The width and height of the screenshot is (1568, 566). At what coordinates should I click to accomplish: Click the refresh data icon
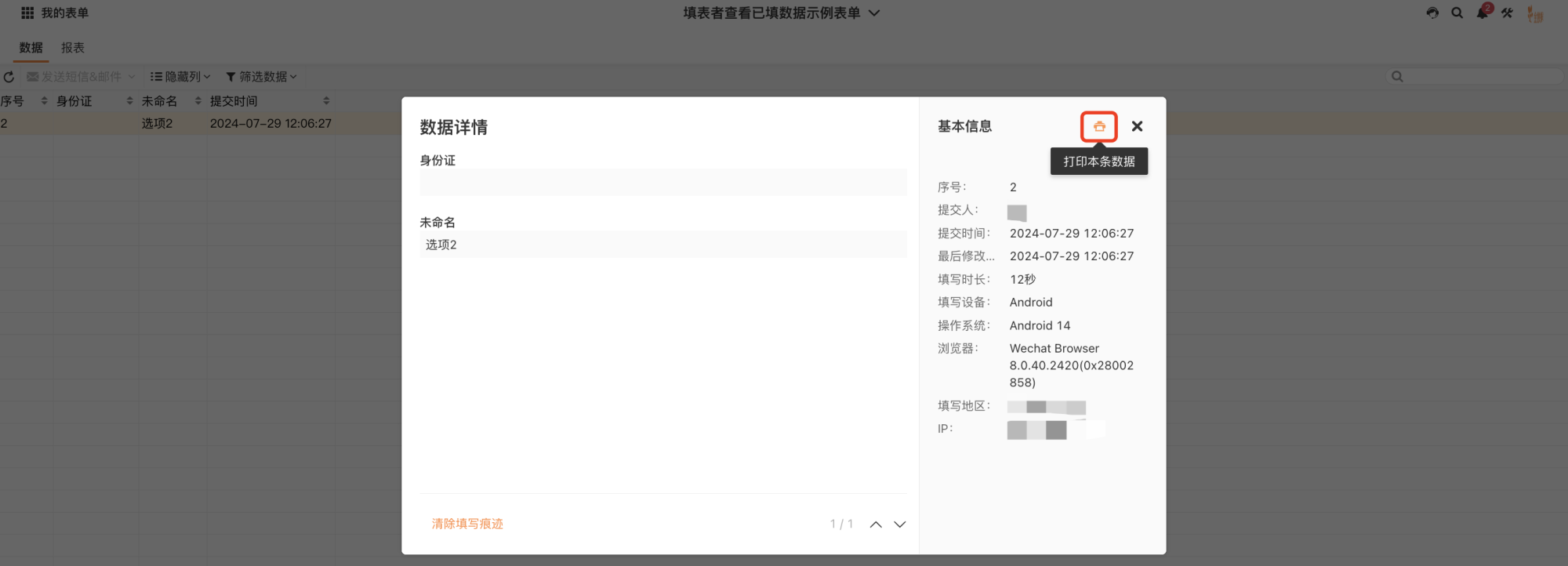[x=9, y=77]
